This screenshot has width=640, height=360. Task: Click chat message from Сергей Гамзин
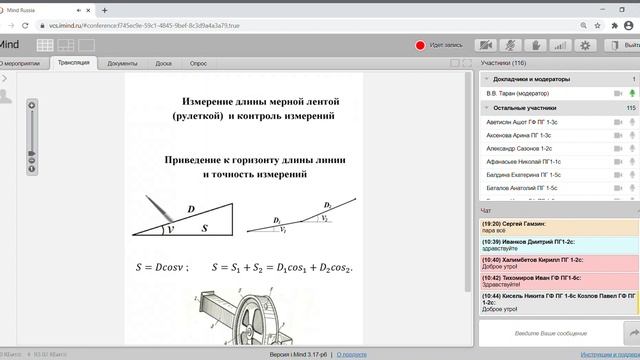tap(559, 227)
